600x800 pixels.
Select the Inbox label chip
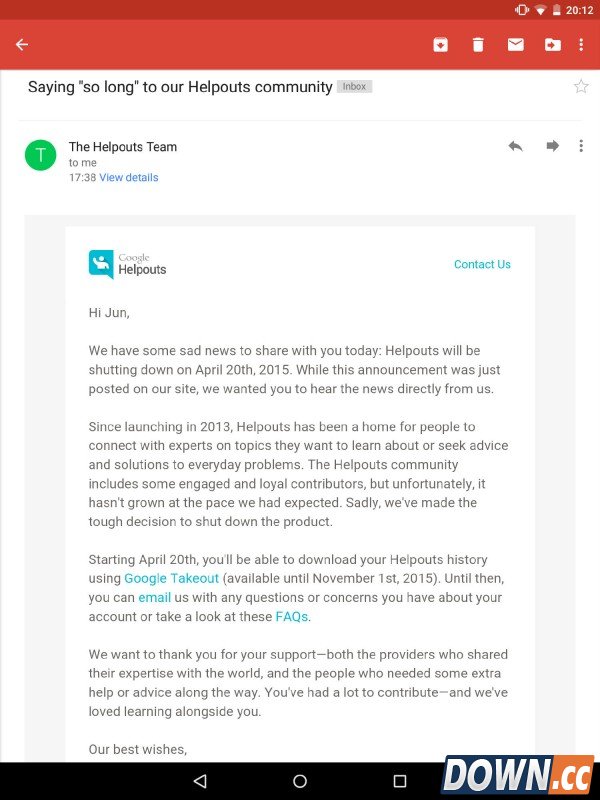coord(354,87)
